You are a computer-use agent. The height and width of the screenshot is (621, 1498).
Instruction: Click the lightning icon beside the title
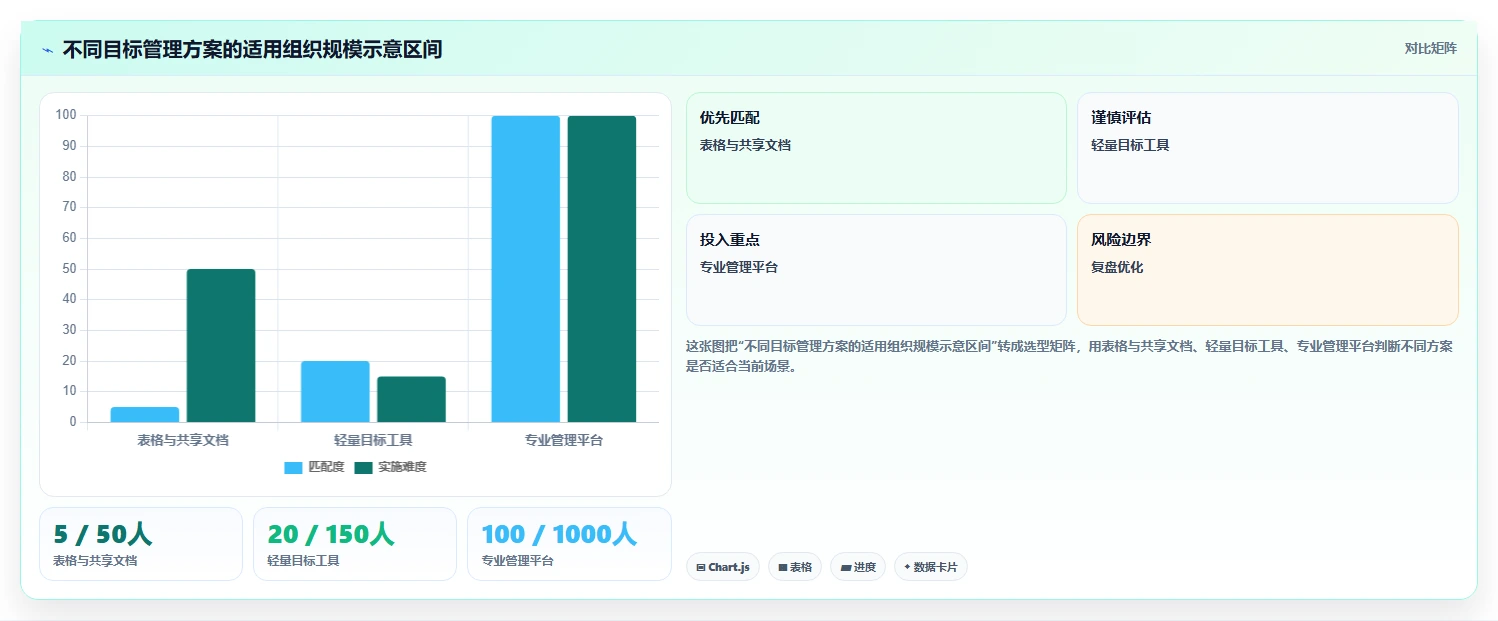click(47, 50)
